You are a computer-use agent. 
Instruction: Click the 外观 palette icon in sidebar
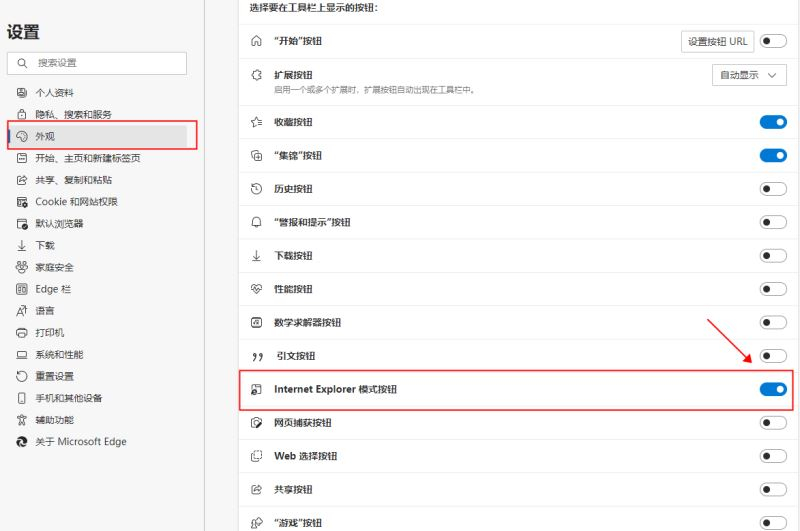[x=22, y=136]
